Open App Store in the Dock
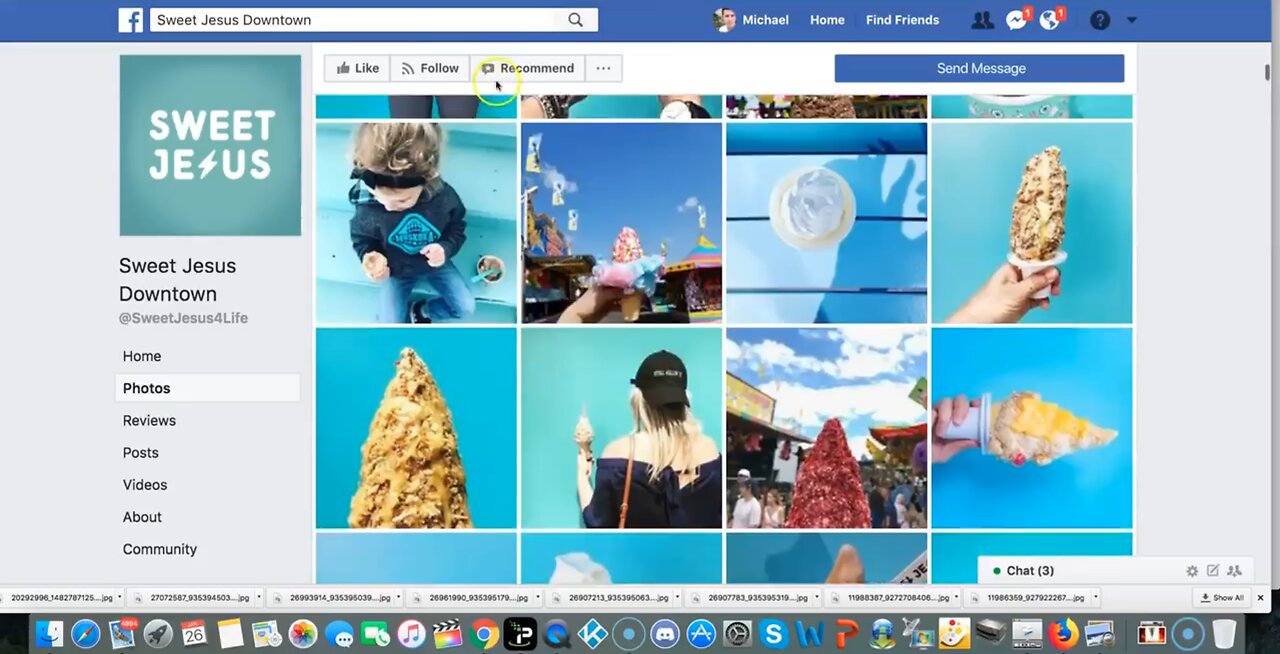The width and height of the screenshot is (1280, 654). [x=701, y=634]
